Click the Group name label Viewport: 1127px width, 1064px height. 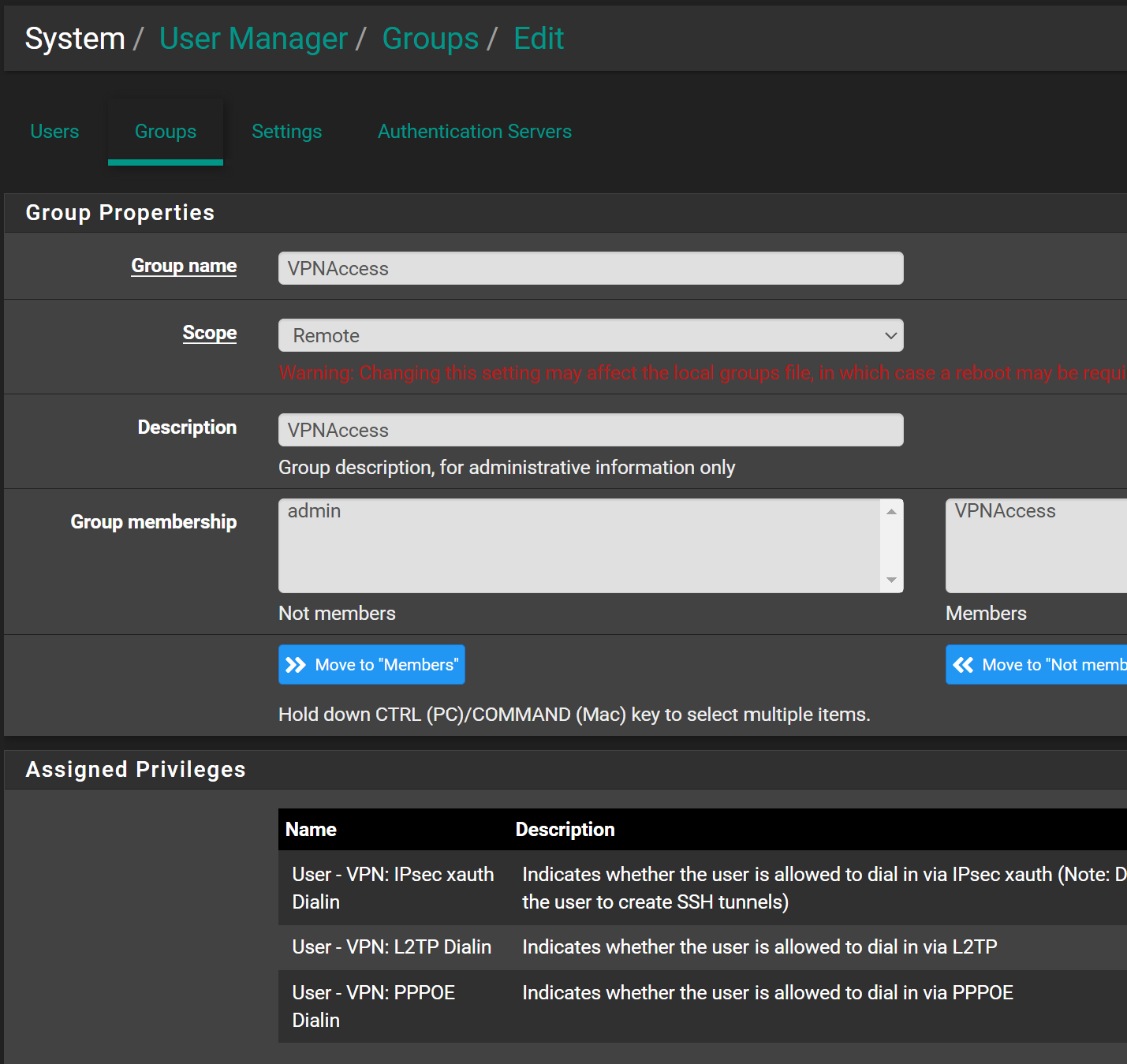pos(184,266)
